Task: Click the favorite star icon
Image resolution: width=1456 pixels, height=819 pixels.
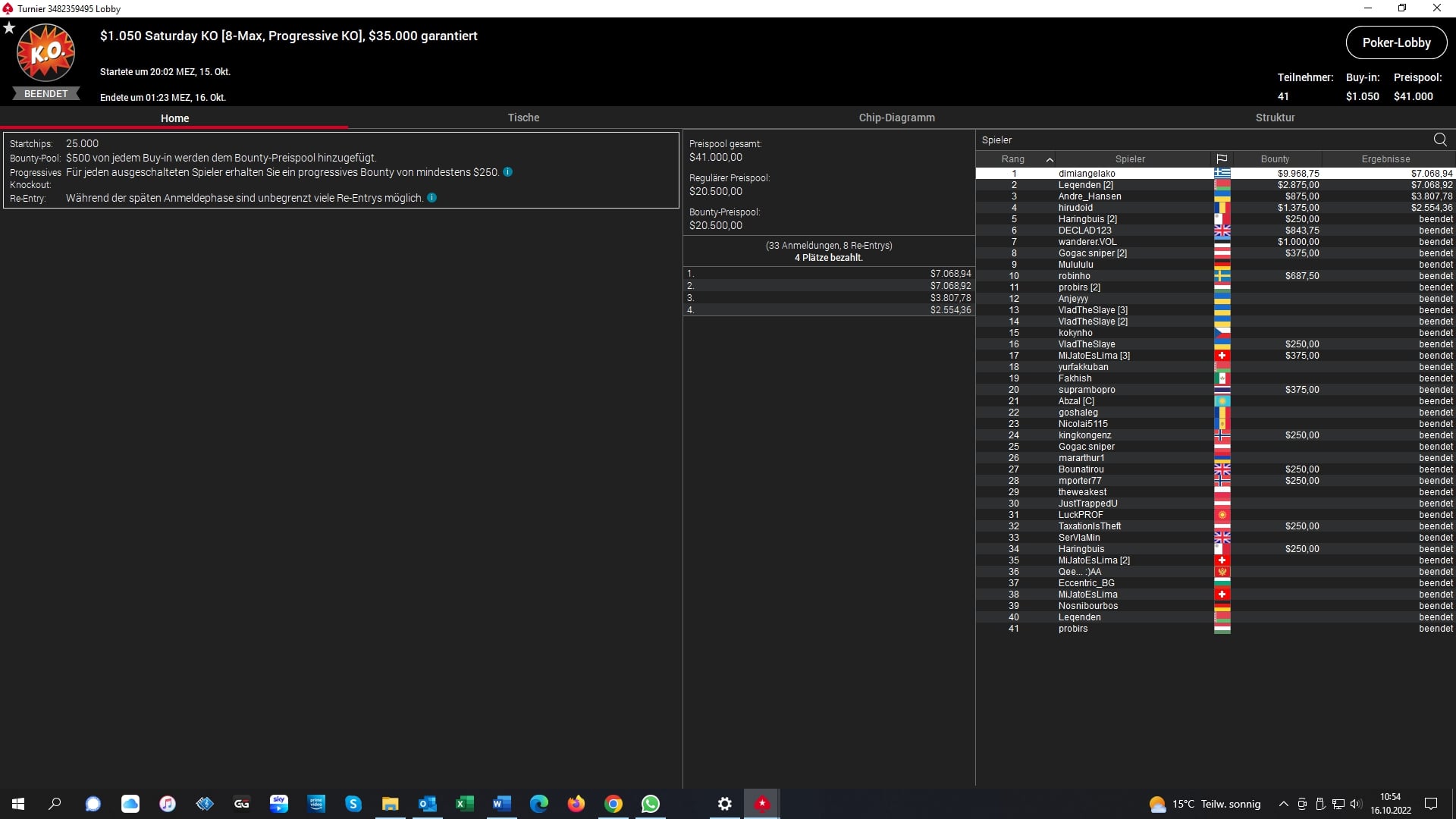Action: click(9, 28)
